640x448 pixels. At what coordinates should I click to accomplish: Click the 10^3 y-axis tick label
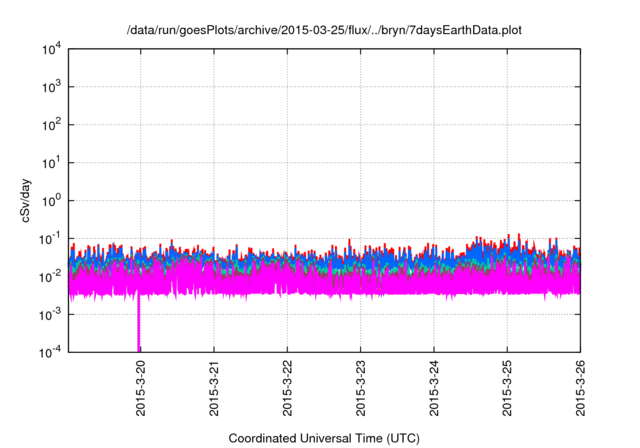(51, 87)
